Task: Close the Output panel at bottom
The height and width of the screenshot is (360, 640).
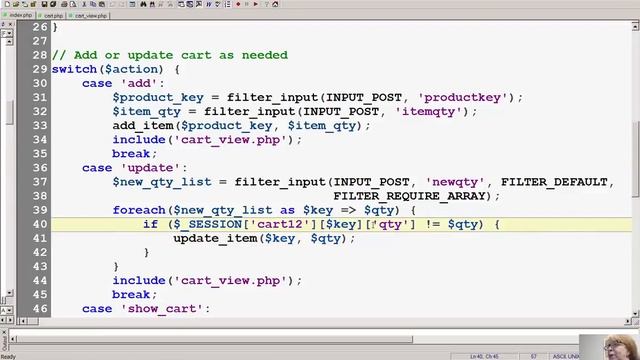Action: point(4,333)
